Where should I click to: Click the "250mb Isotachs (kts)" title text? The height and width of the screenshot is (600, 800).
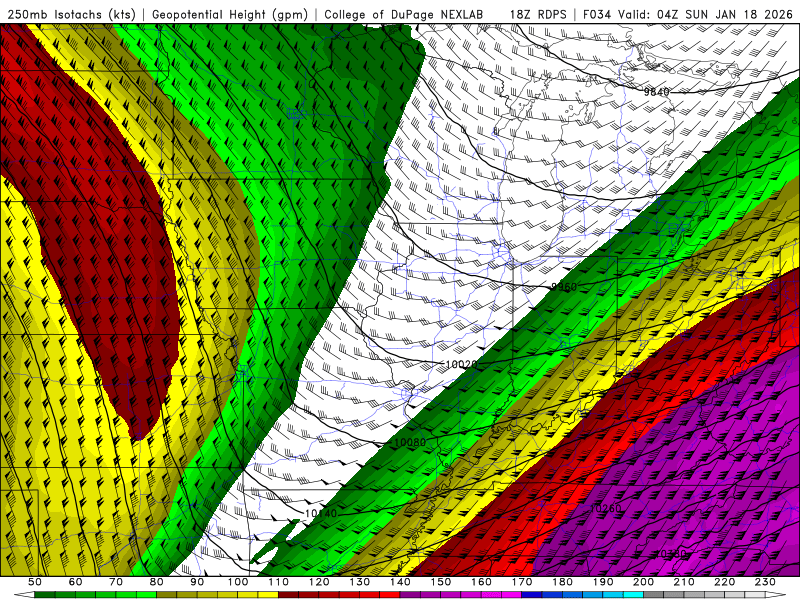tap(71, 14)
